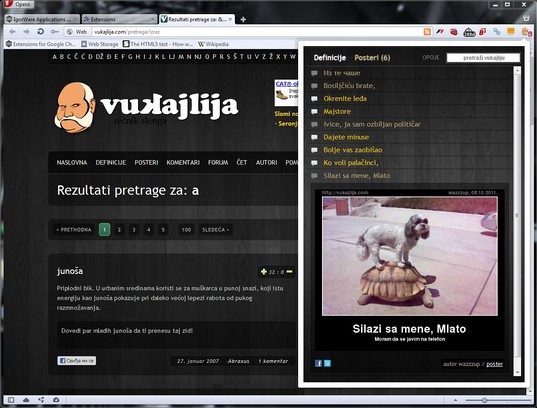Viewport: 537px width, 408px height.
Task: Open DEFINICIJE in site navigation
Action: (x=111, y=162)
